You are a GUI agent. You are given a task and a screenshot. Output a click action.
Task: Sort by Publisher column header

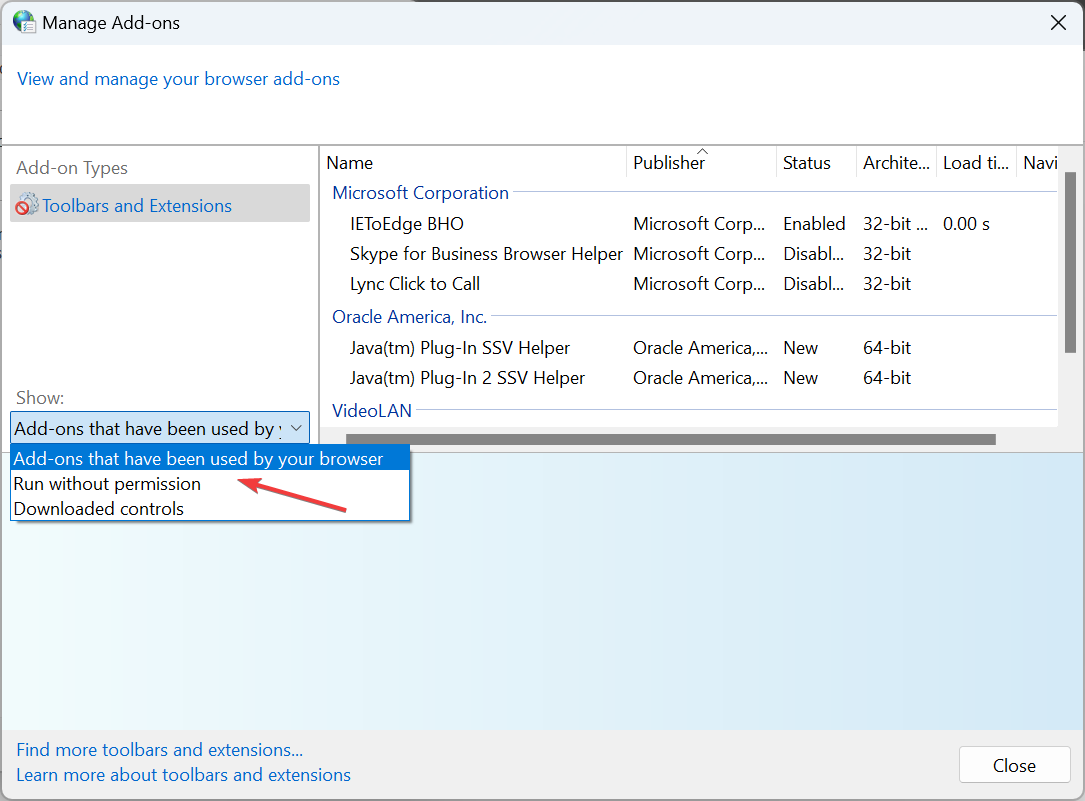(669, 163)
